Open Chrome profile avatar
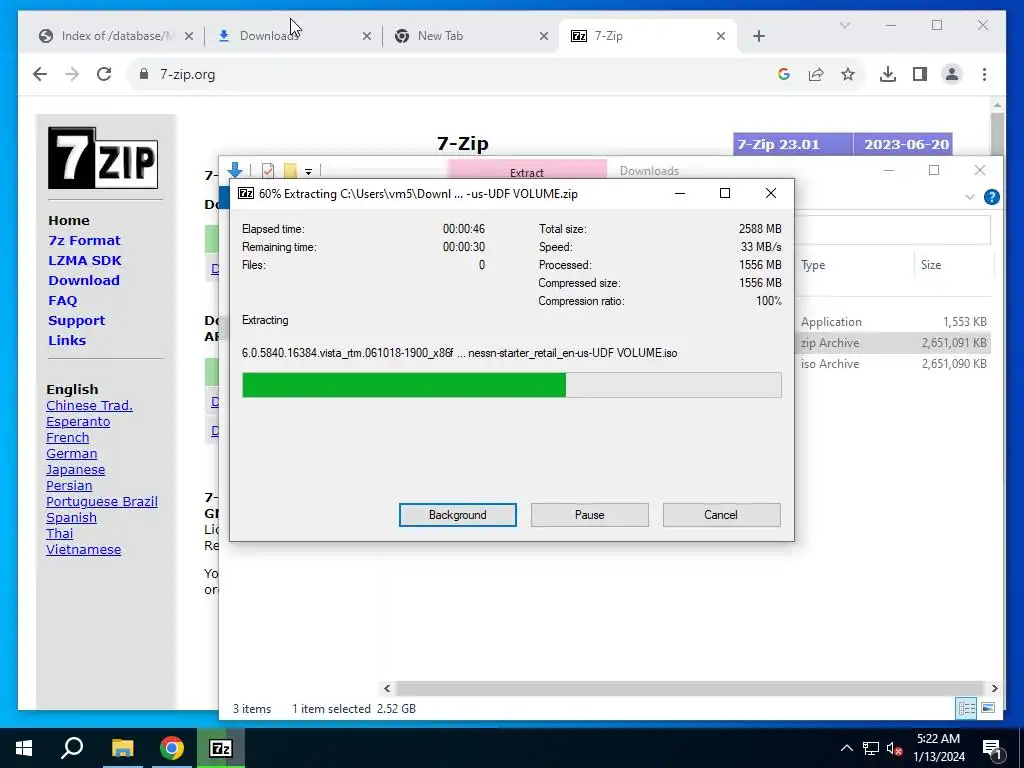 pos(952,74)
